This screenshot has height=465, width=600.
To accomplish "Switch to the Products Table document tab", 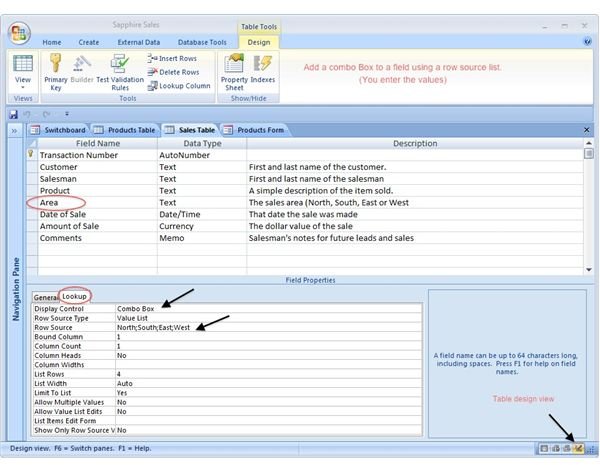I will 125,130.
